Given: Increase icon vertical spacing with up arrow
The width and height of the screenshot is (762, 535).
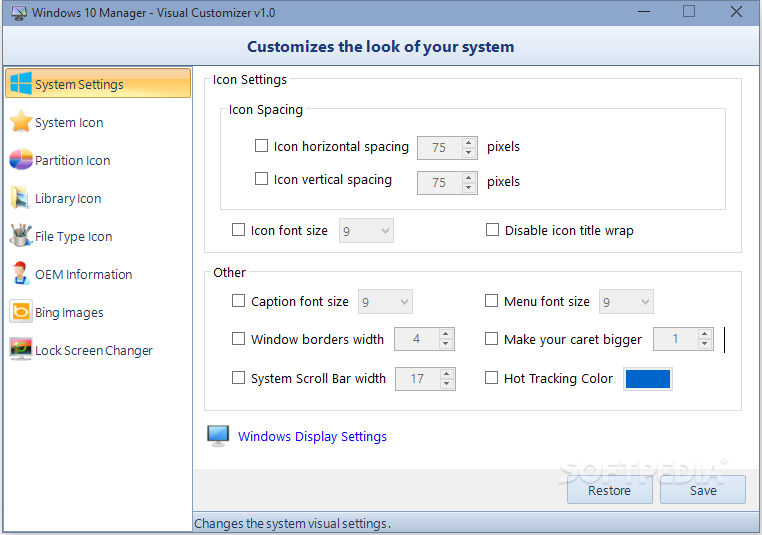Looking at the screenshot, I should [468, 177].
